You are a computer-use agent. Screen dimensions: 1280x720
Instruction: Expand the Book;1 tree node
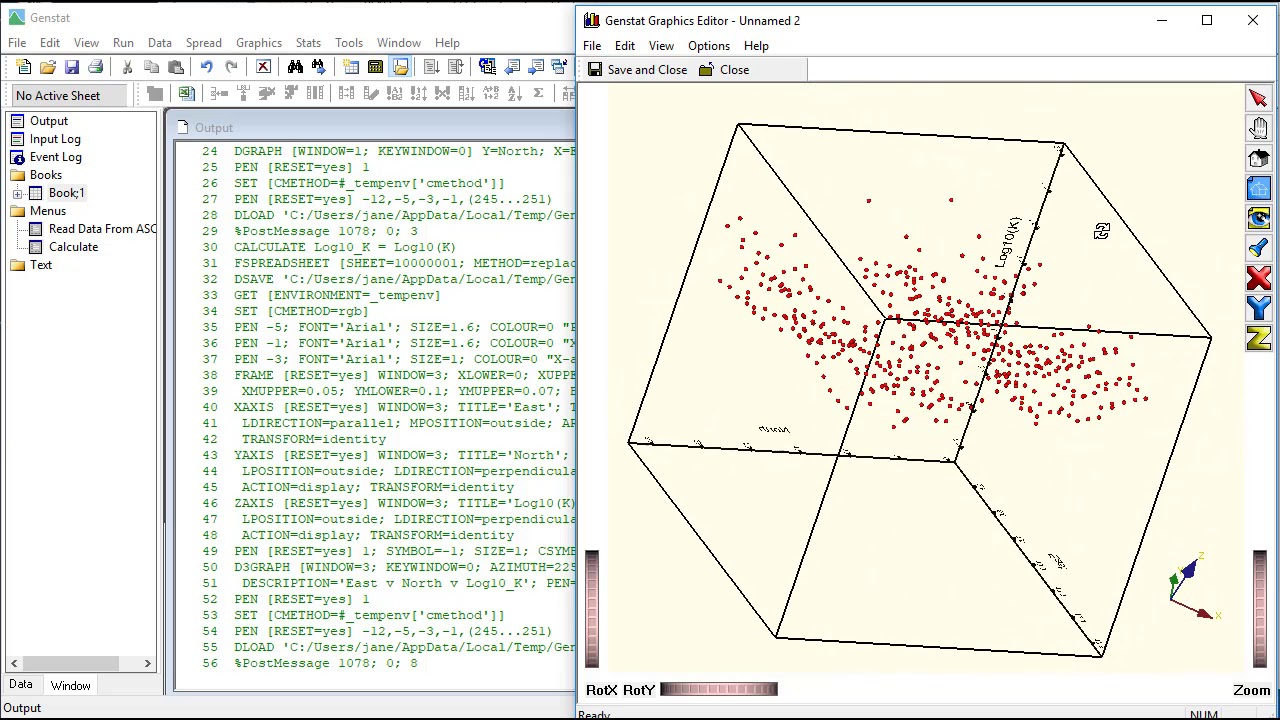coord(17,193)
